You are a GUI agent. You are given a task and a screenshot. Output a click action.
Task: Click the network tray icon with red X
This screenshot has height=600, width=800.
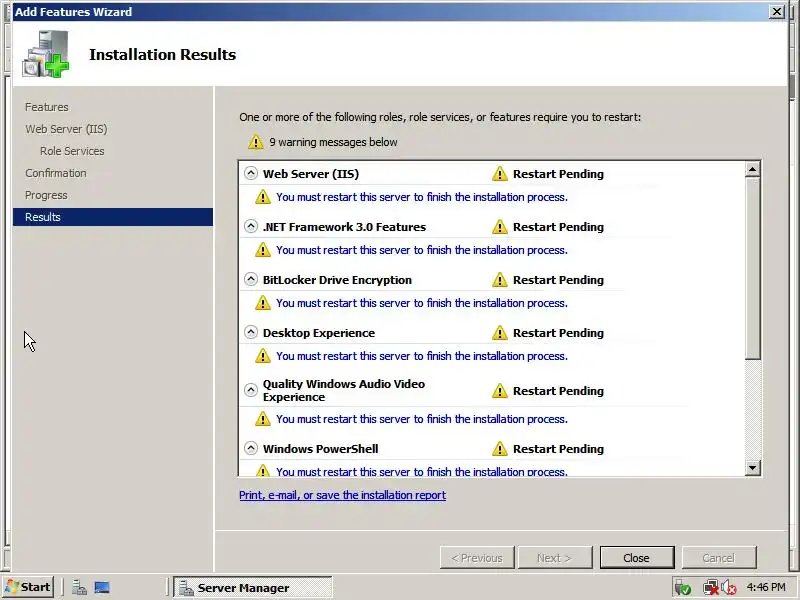click(x=711, y=588)
